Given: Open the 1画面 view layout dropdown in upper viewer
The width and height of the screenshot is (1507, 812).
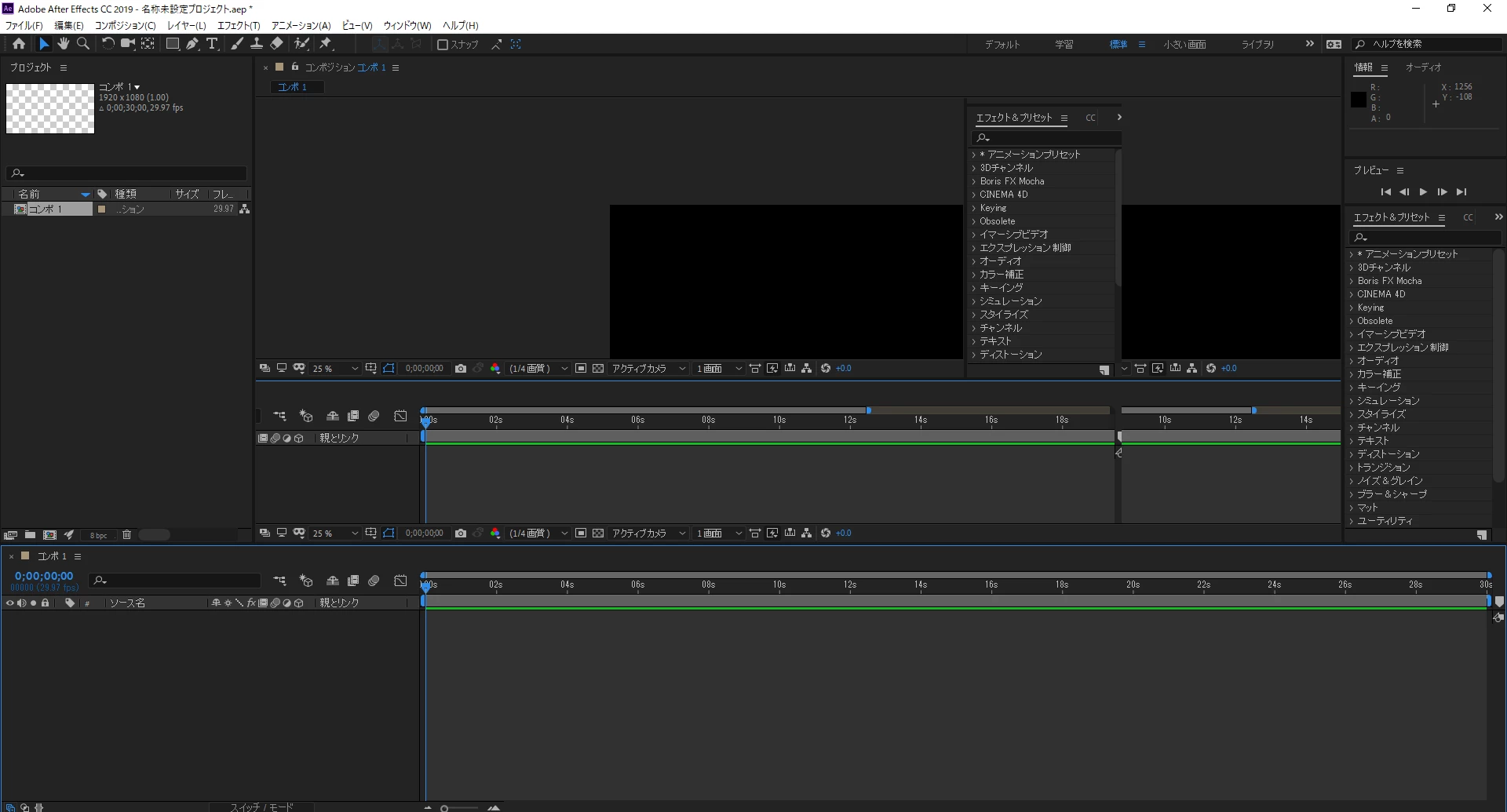Looking at the screenshot, I should (x=719, y=369).
